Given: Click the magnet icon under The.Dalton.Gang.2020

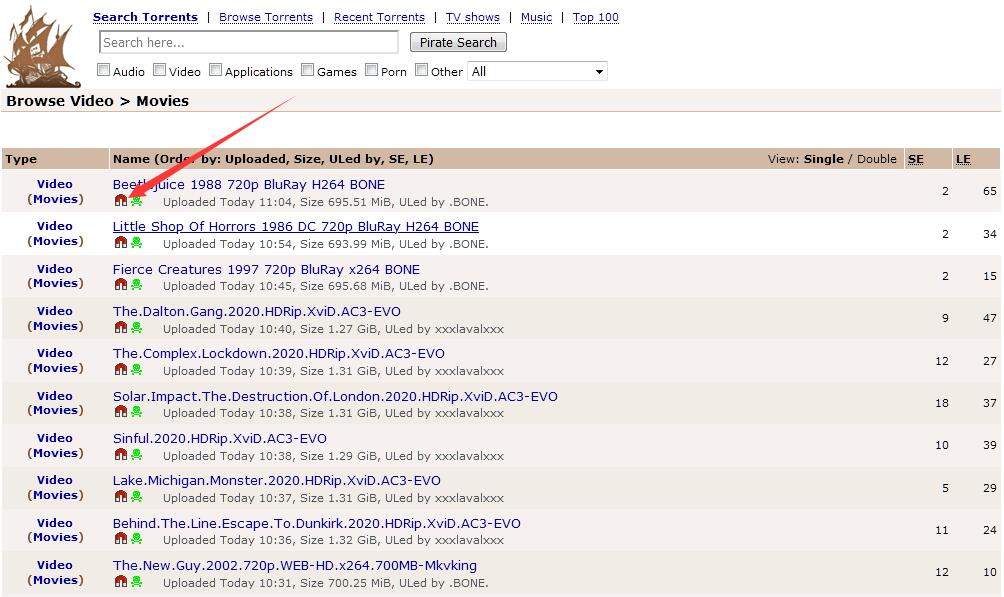Looking at the screenshot, I should click(x=121, y=328).
